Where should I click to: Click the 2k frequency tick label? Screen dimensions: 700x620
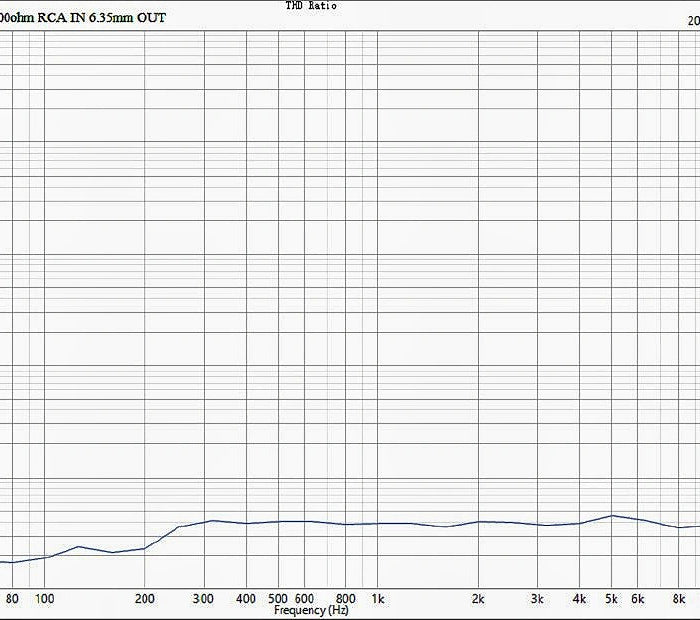pos(479,599)
